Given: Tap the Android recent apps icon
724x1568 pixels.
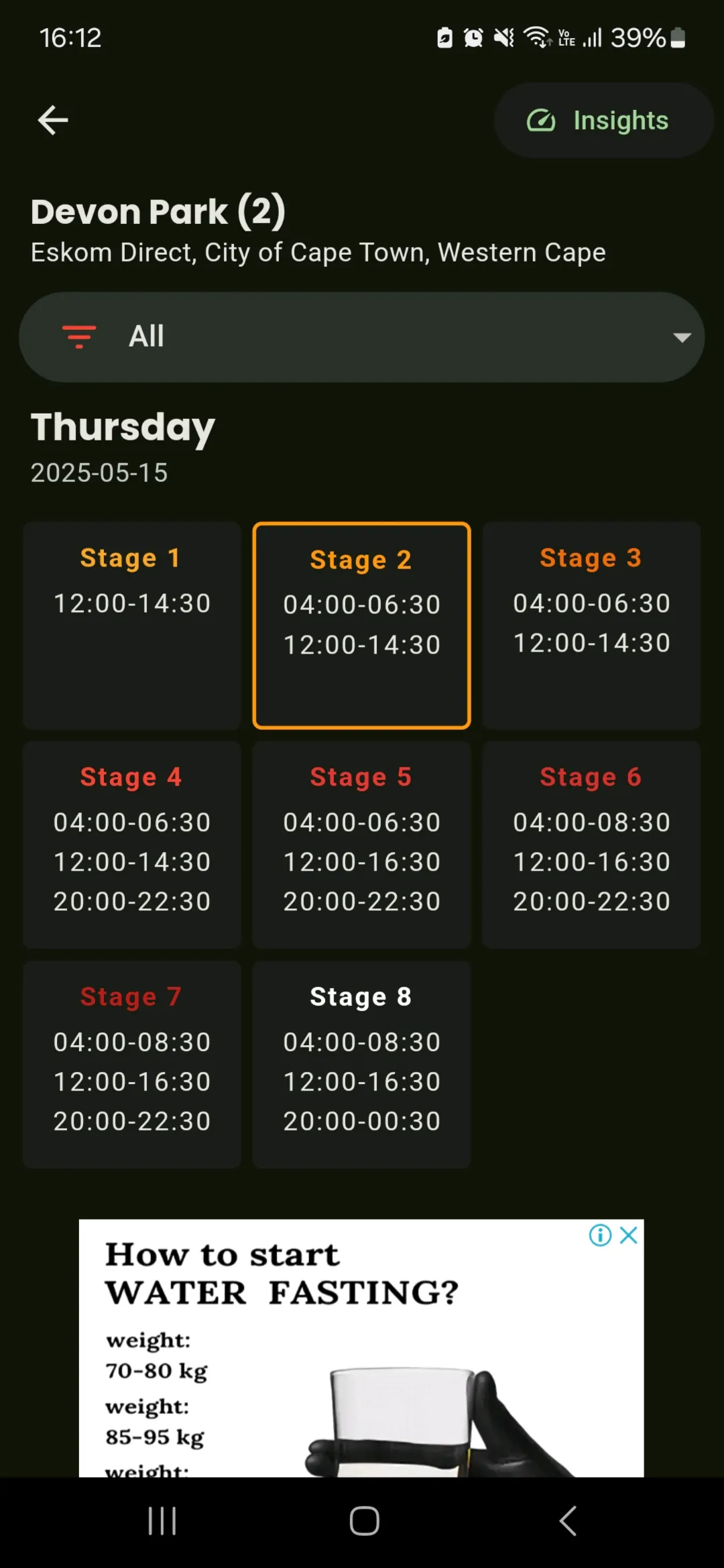Looking at the screenshot, I should (162, 1521).
